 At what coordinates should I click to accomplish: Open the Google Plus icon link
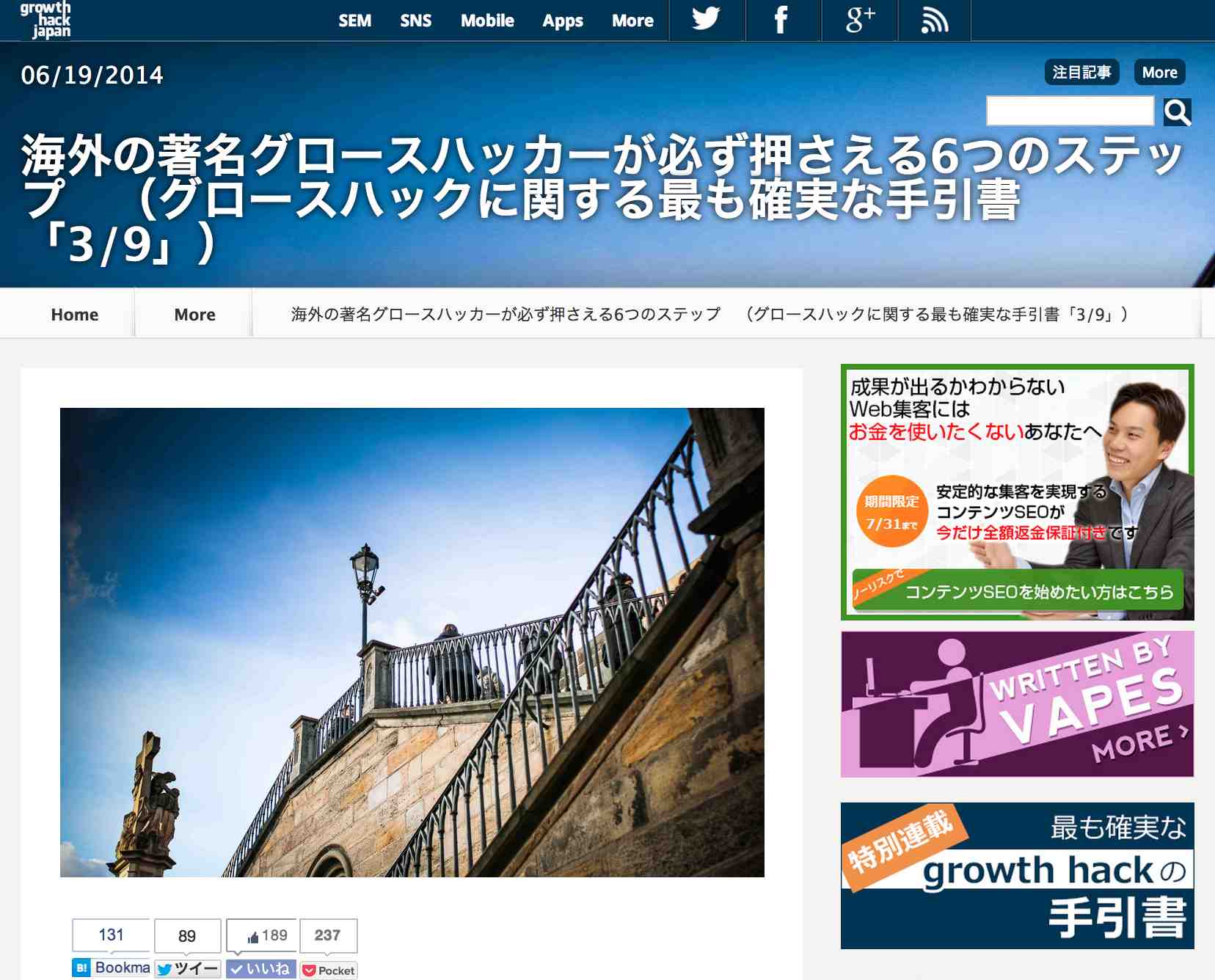(x=859, y=20)
